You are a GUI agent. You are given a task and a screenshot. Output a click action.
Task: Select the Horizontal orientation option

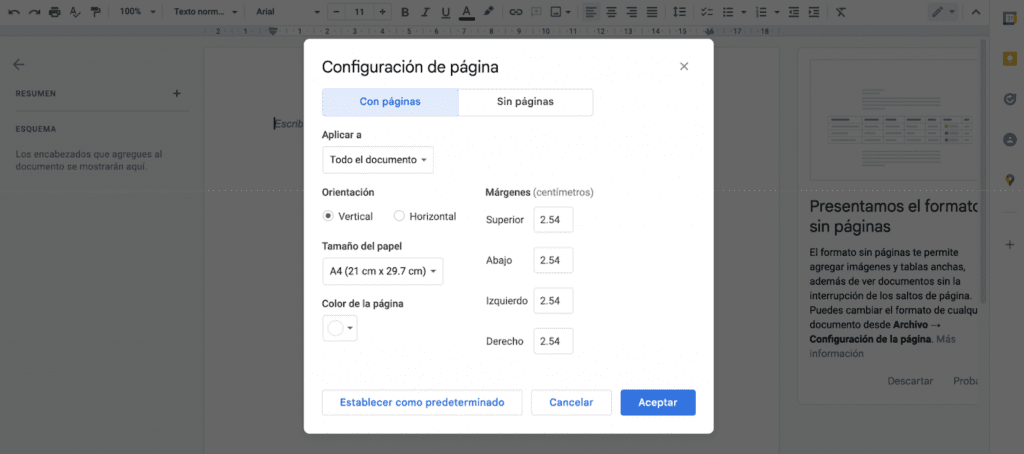pyautogui.click(x=399, y=216)
